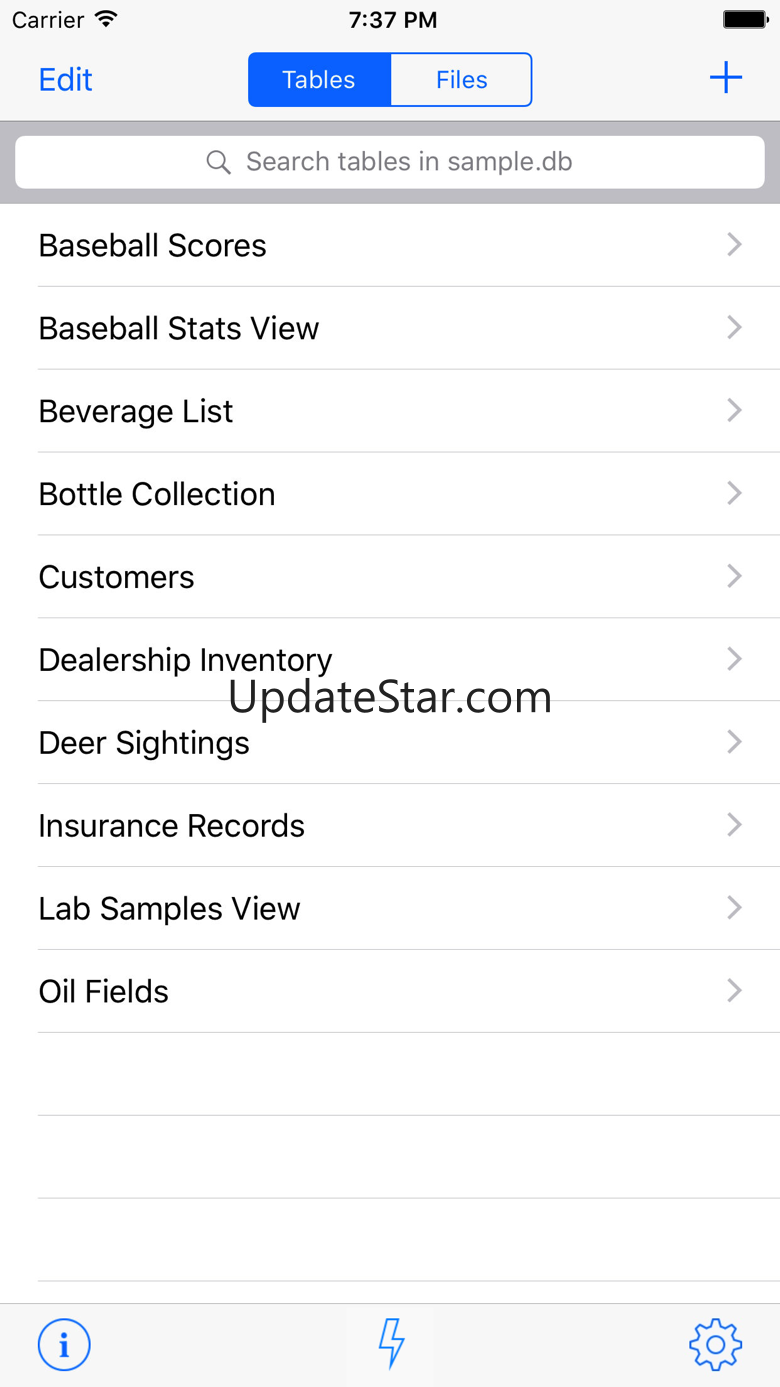The image size is (780, 1387).
Task: Expand Beverage List row chevron
Action: click(734, 411)
